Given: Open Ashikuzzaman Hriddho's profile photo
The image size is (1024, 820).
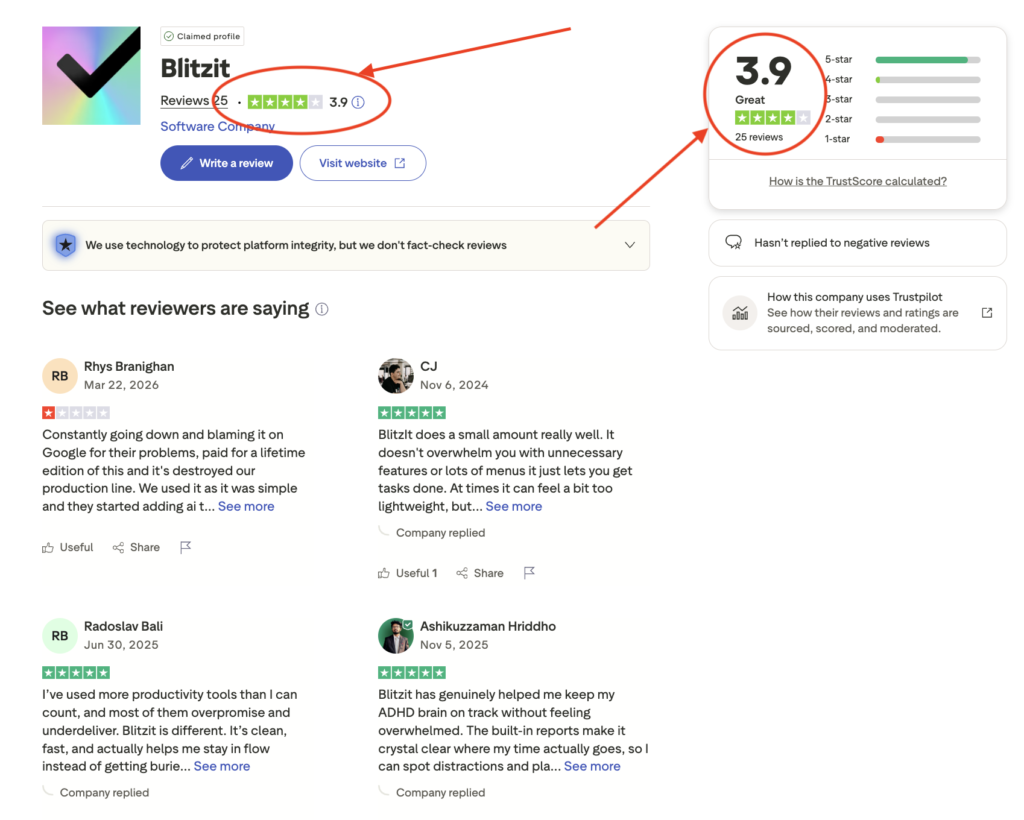Looking at the screenshot, I should point(396,636).
